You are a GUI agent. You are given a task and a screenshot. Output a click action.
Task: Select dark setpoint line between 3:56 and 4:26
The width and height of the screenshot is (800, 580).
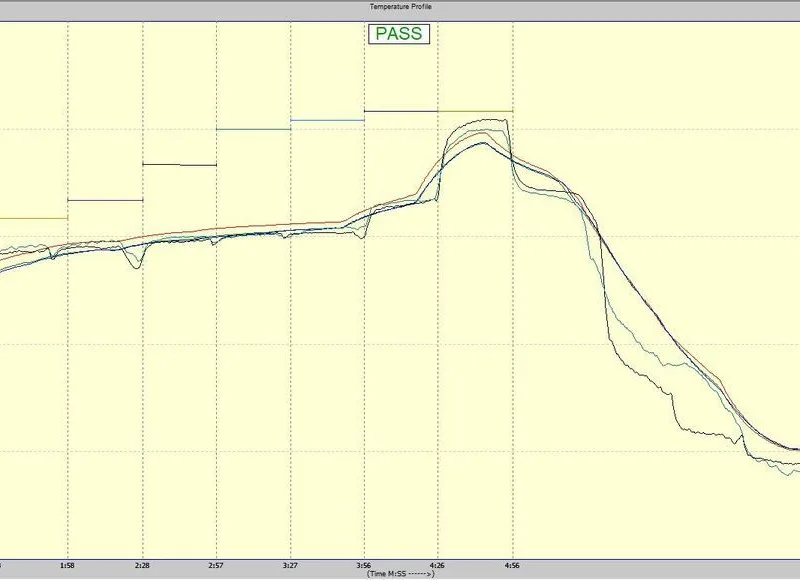click(401, 111)
